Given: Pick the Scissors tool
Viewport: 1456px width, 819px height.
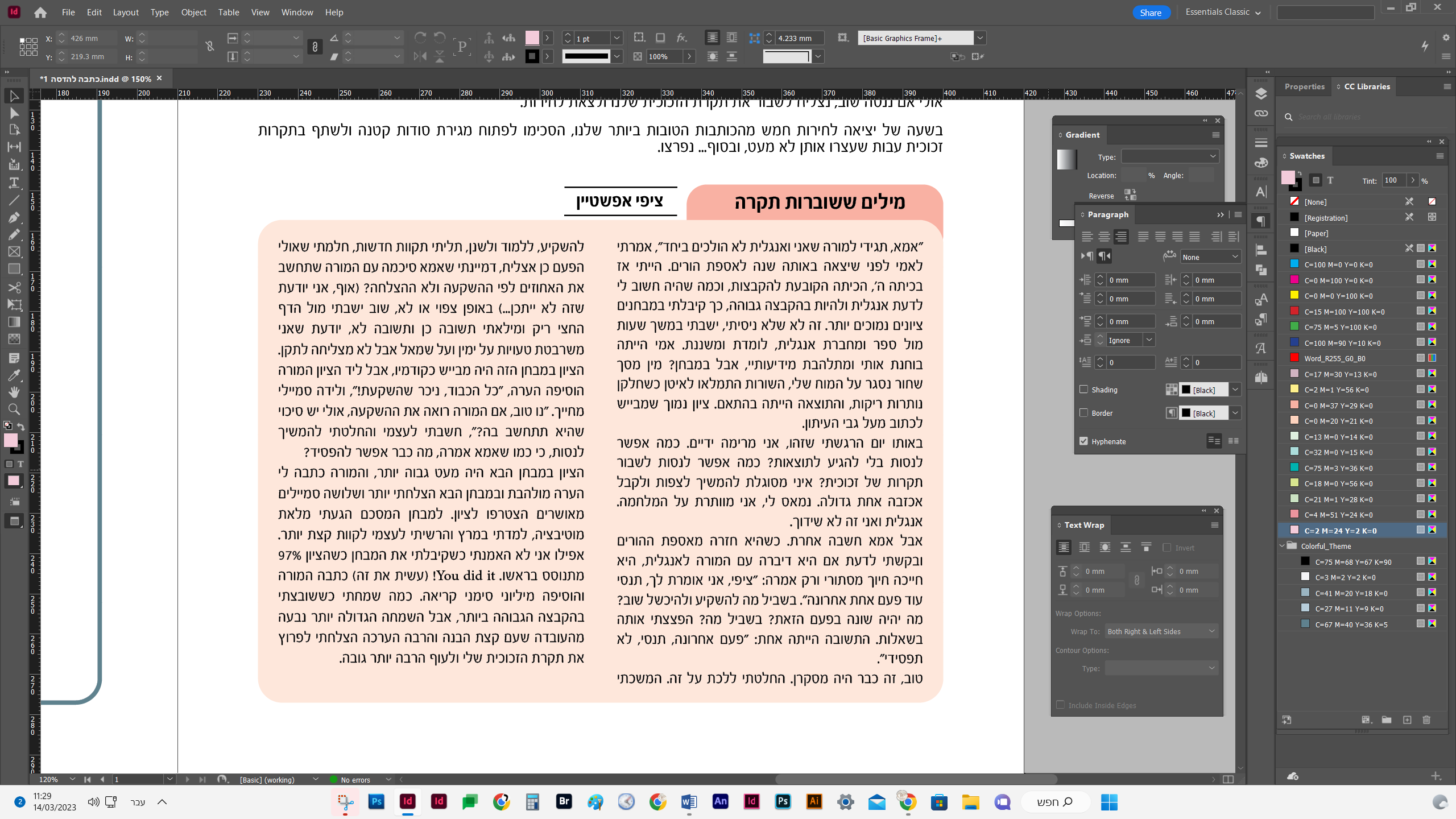Looking at the screenshot, I should click(14, 287).
